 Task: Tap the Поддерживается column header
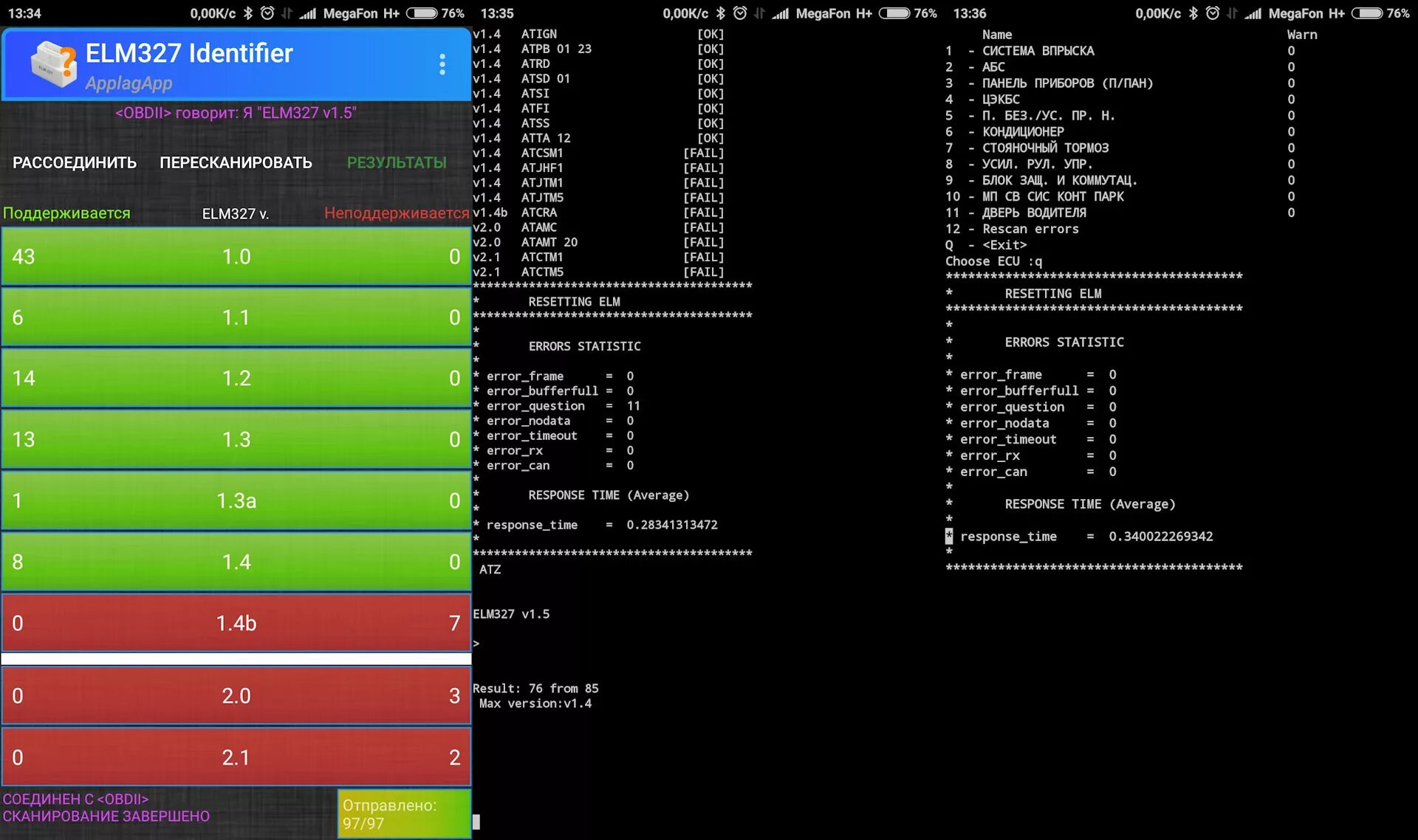(x=66, y=213)
